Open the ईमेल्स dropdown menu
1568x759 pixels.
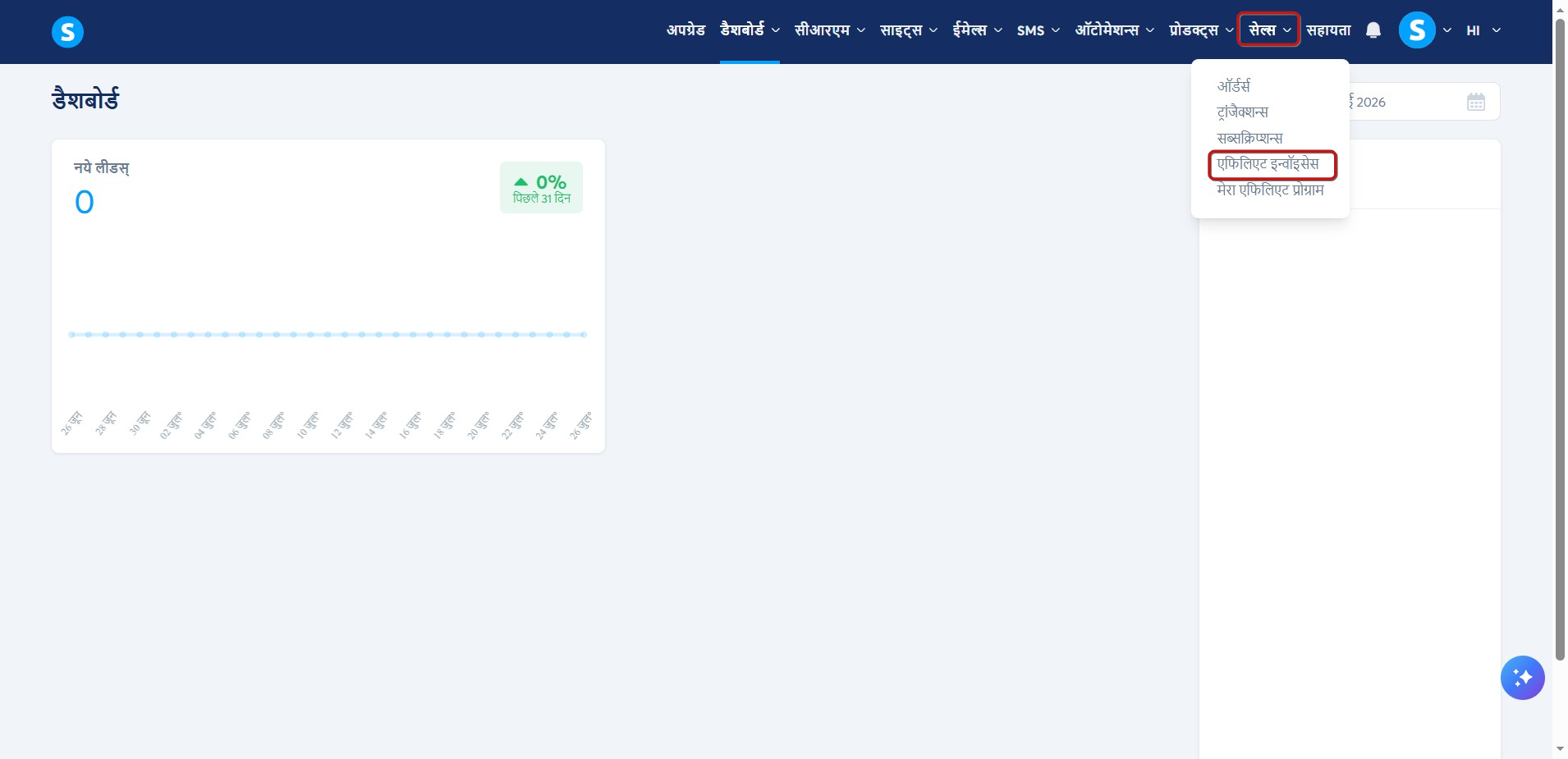click(x=978, y=30)
